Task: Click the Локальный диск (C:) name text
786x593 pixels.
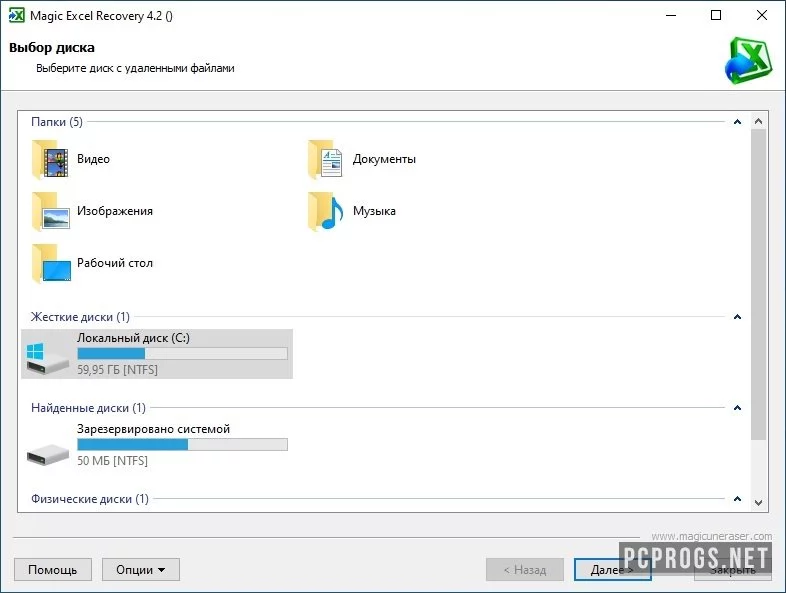Action: click(x=133, y=338)
